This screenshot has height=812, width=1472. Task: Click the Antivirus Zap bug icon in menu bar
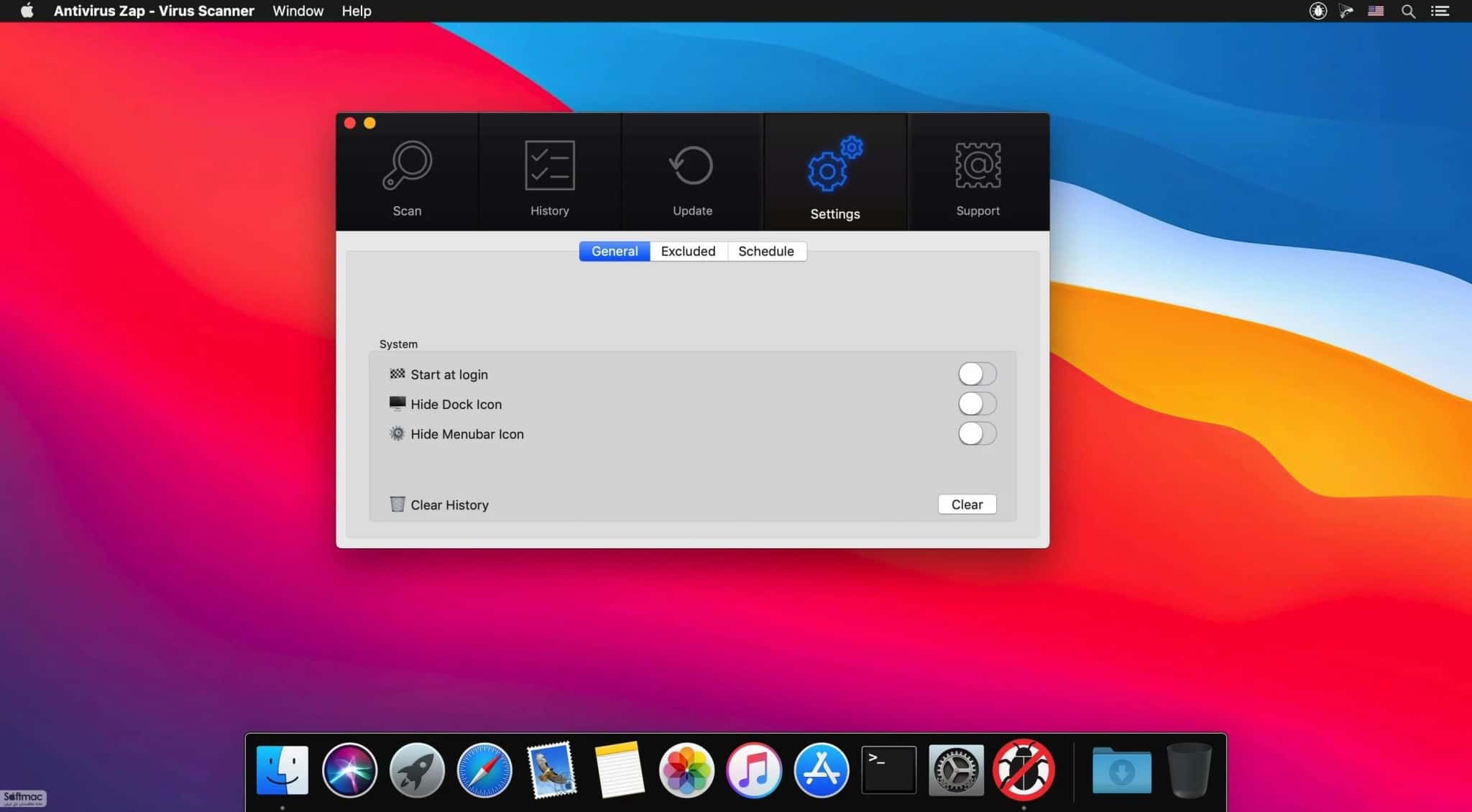(x=1317, y=11)
